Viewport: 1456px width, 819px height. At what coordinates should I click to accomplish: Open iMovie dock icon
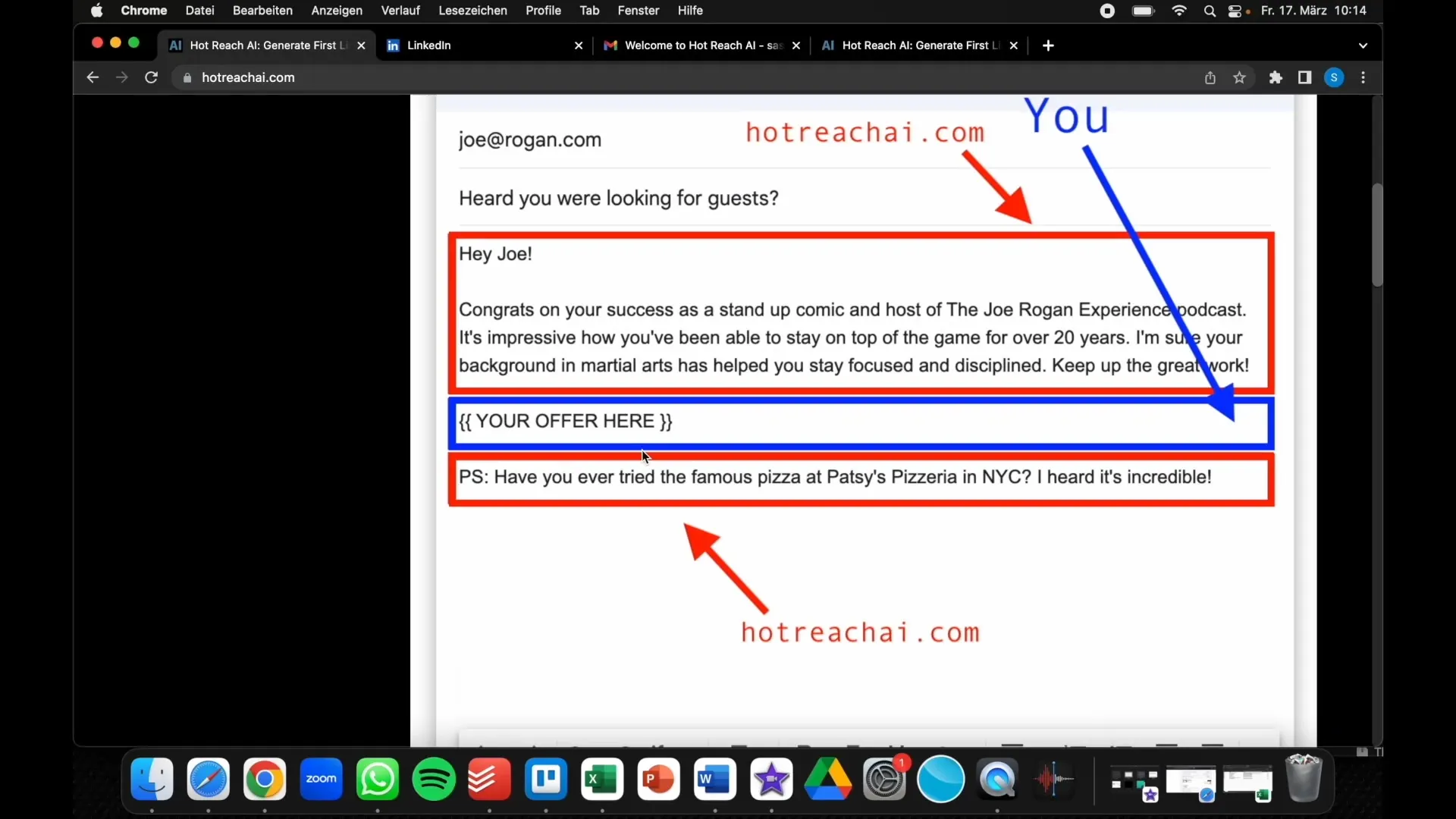(771, 779)
